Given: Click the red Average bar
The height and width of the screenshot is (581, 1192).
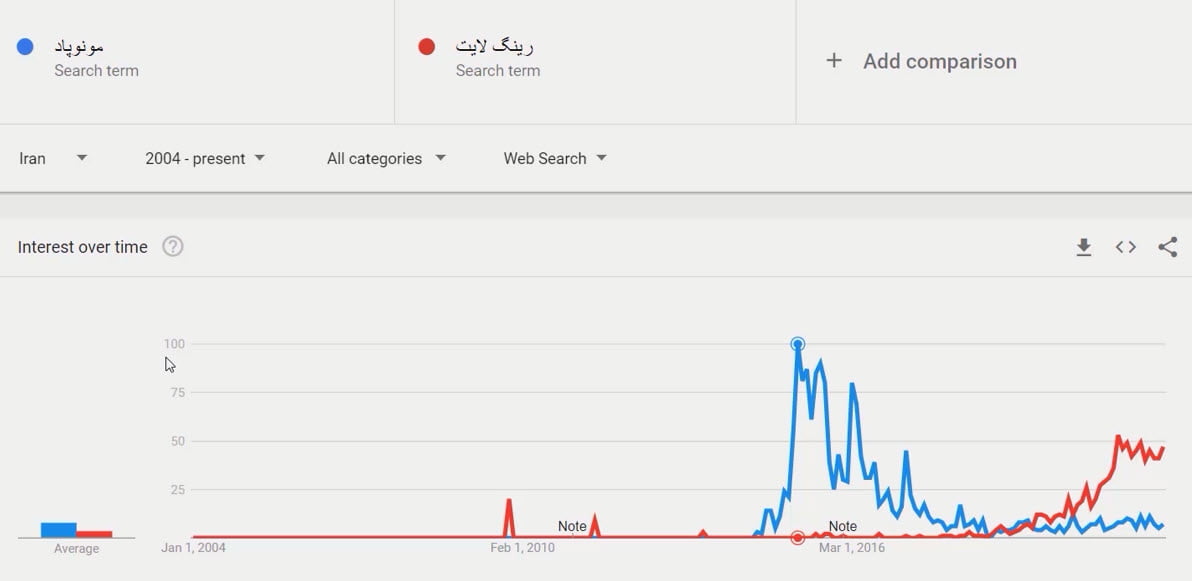Looking at the screenshot, I should [95, 534].
